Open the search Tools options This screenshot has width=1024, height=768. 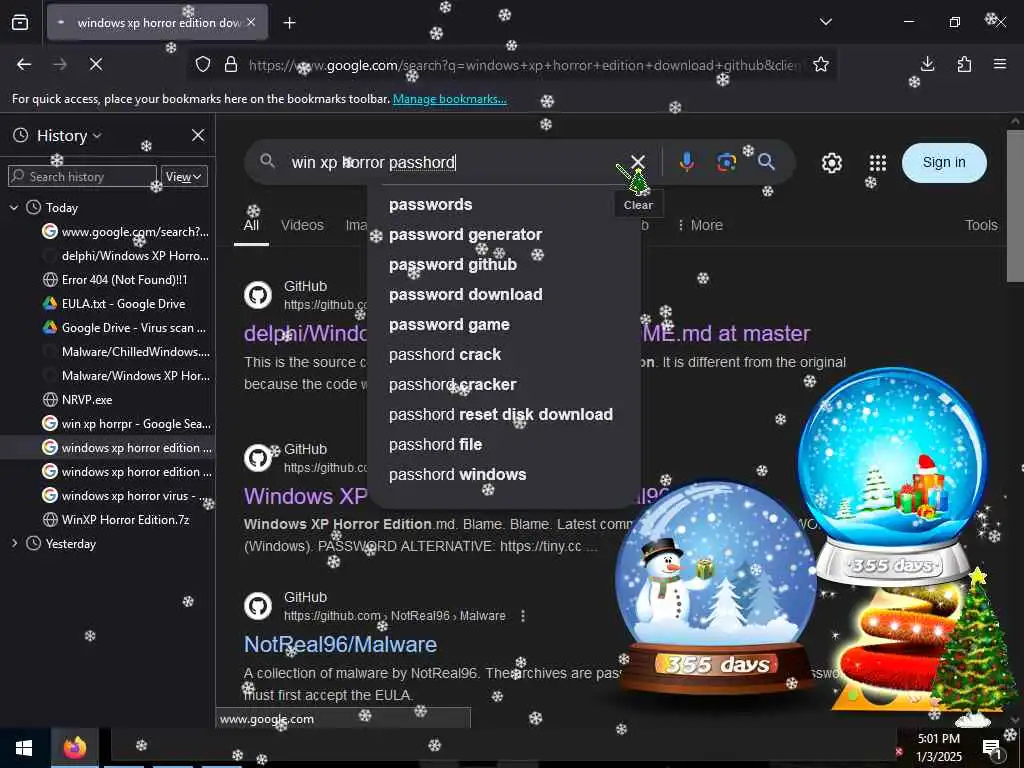tap(981, 225)
